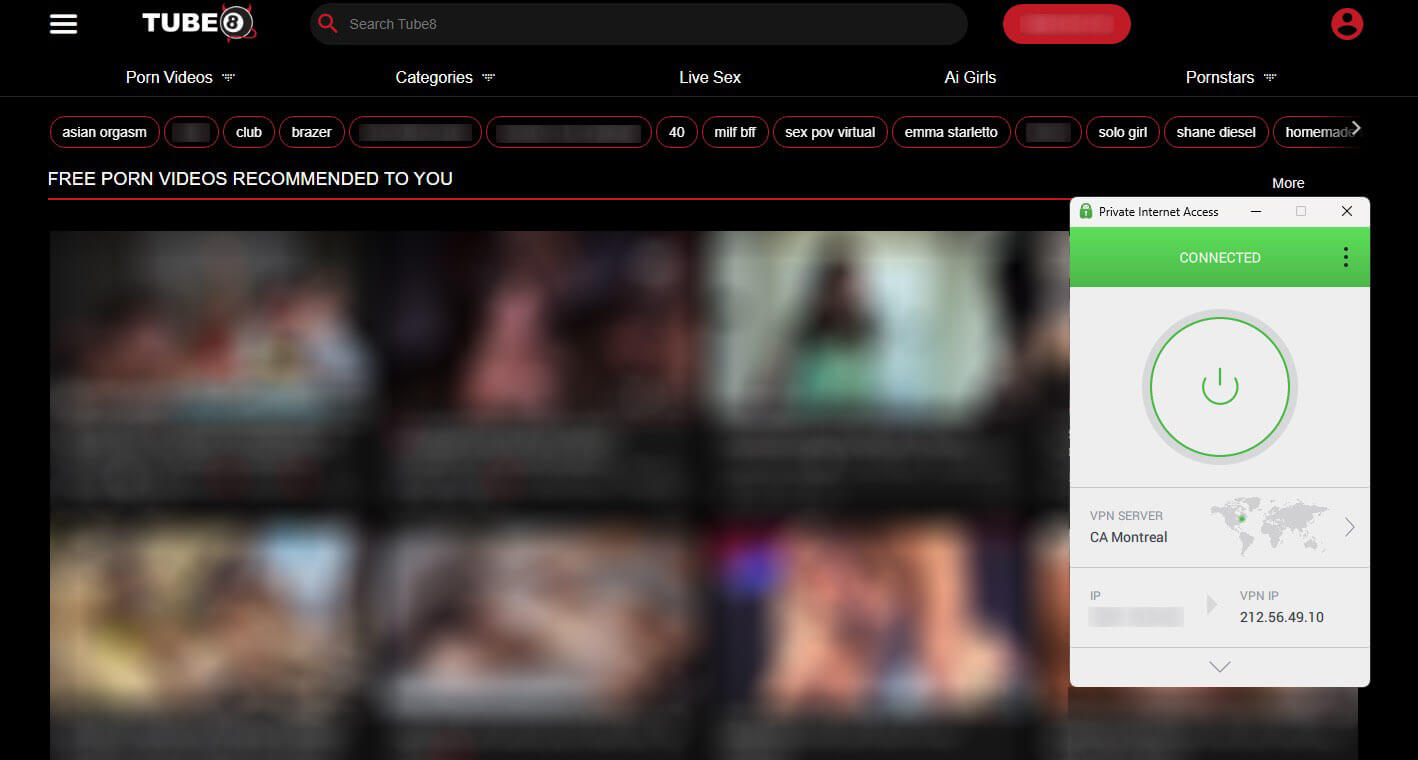Open the user account icon
This screenshot has height=760, width=1418.
click(1347, 23)
